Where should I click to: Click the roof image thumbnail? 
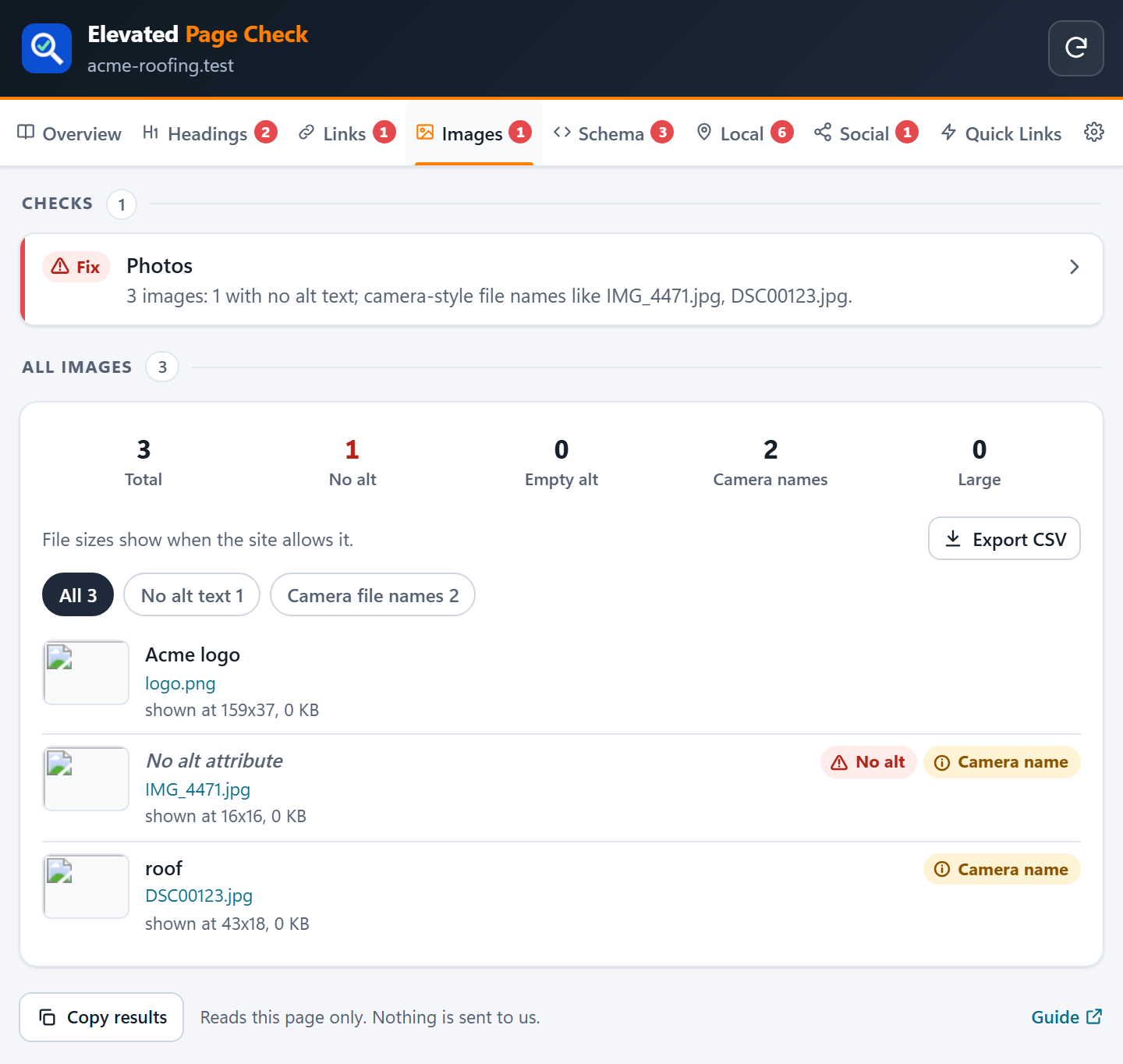pyautogui.click(x=86, y=886)
